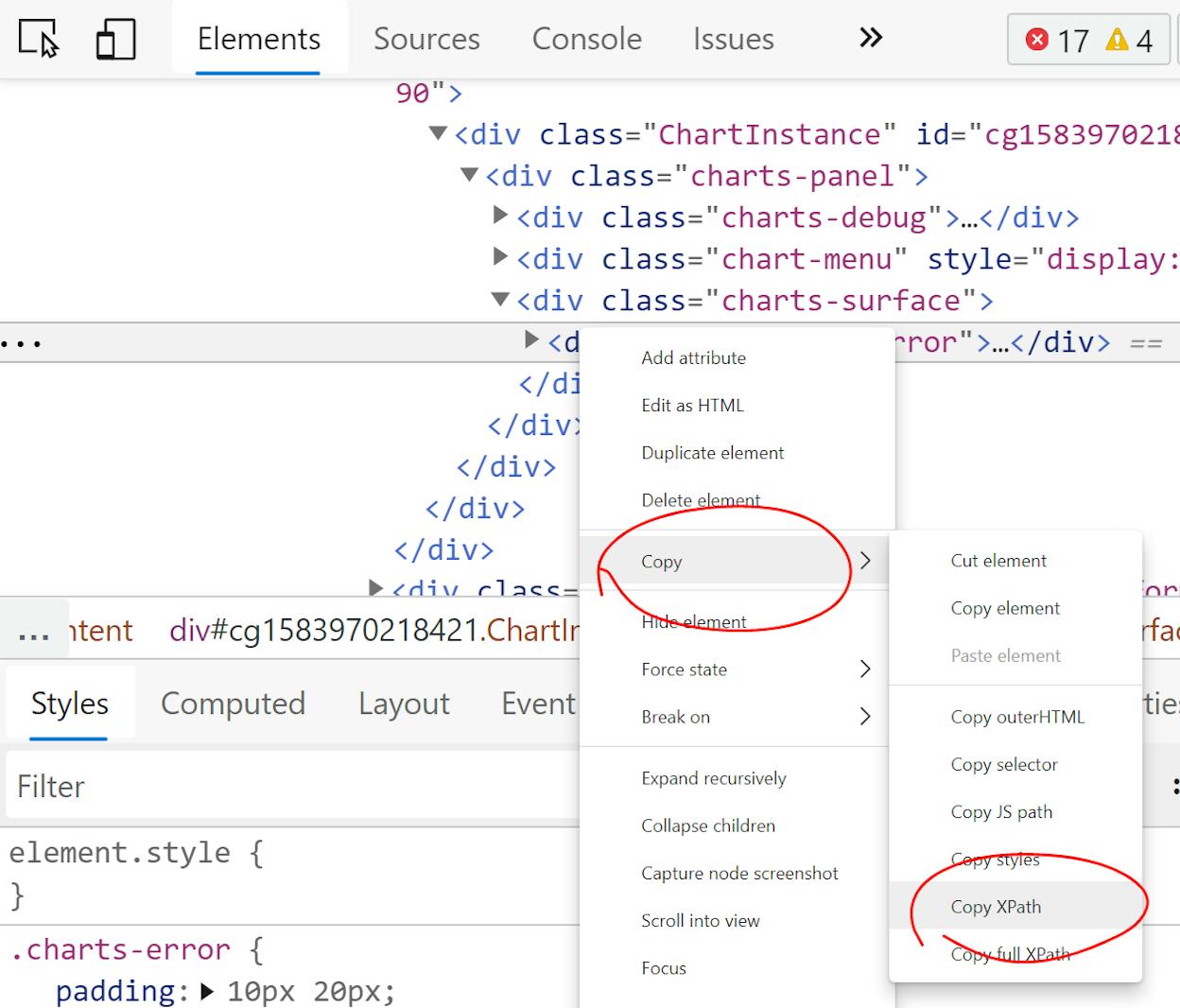Viewport: 1180px width, 1008px height.
Task: Open the Copy submenu arrow
Action: [x=865, y=561]
